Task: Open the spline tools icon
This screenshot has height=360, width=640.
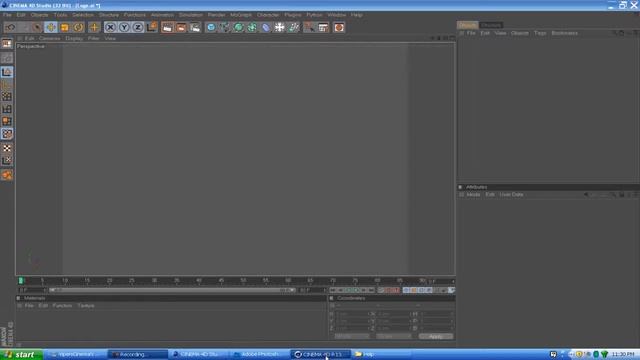Action: pos(225,27)
